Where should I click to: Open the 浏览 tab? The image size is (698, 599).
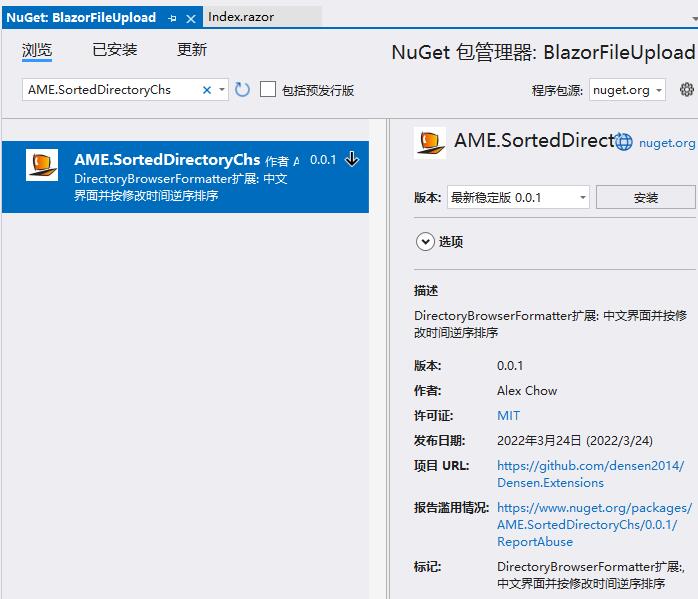[37, 50]
